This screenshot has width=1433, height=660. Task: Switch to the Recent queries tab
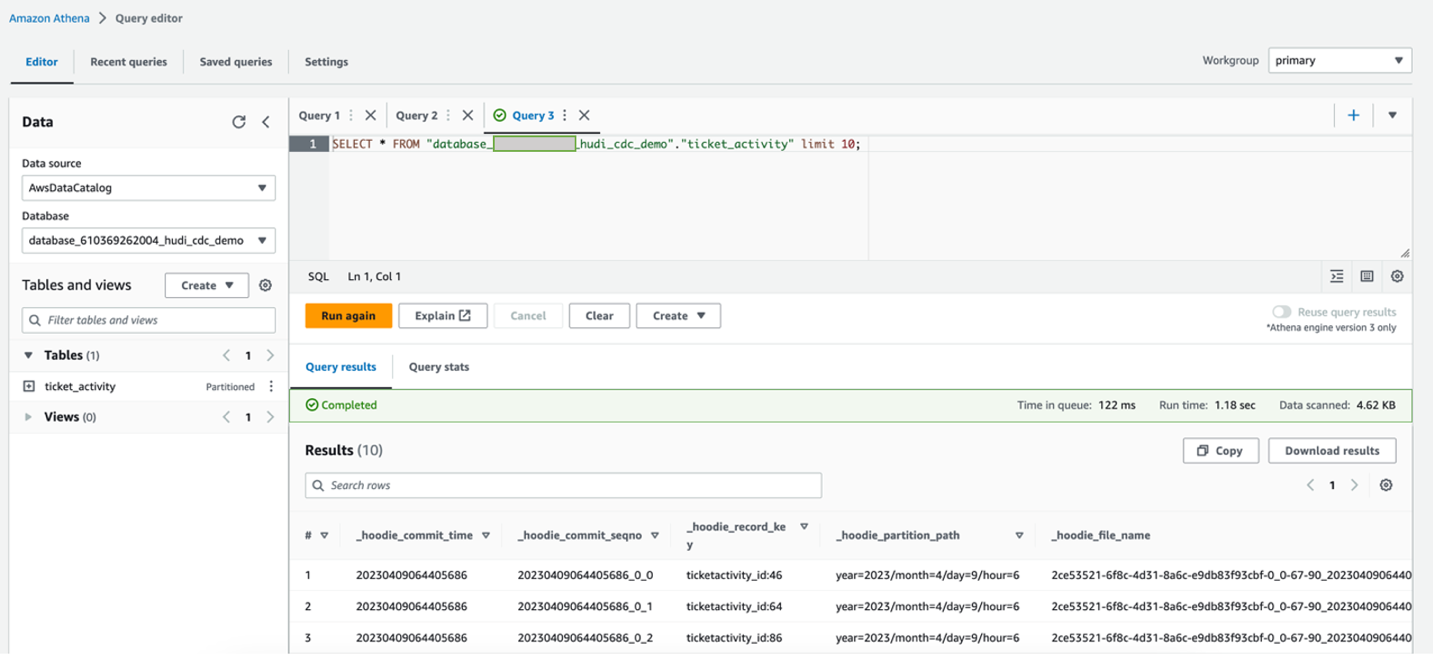pos(128,62)
